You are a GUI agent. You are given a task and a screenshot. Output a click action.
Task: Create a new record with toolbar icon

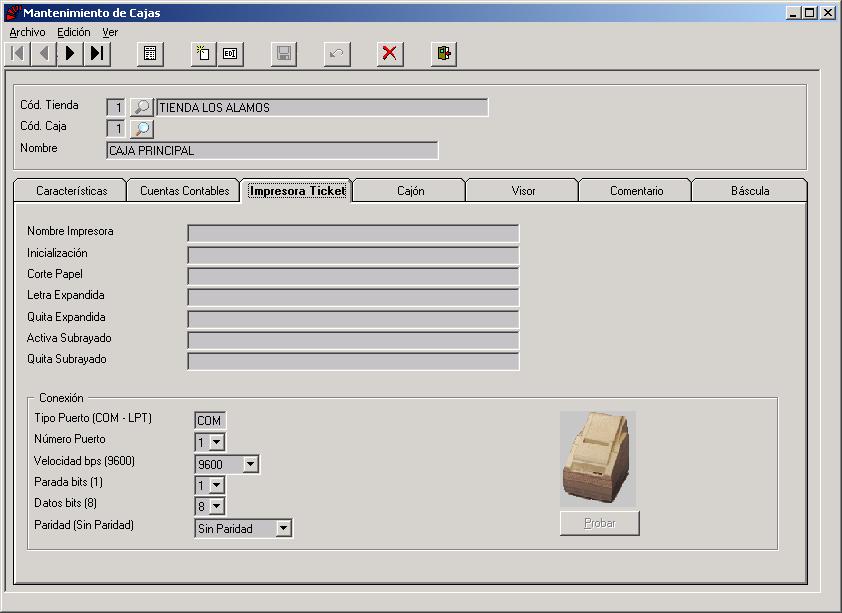pos(204,54)
